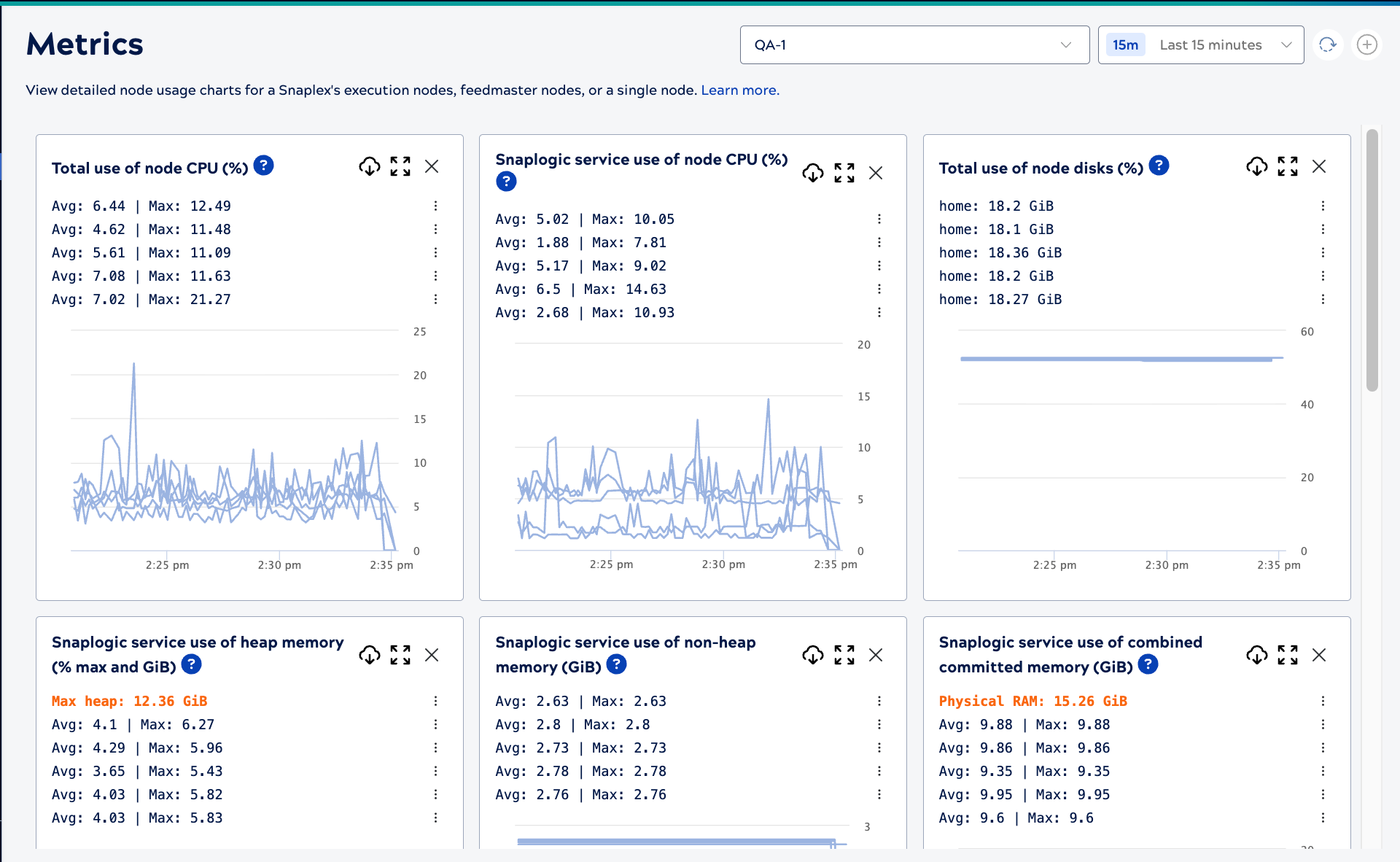Download the non-heap memory chart
1400x862 pixels.
813,655
